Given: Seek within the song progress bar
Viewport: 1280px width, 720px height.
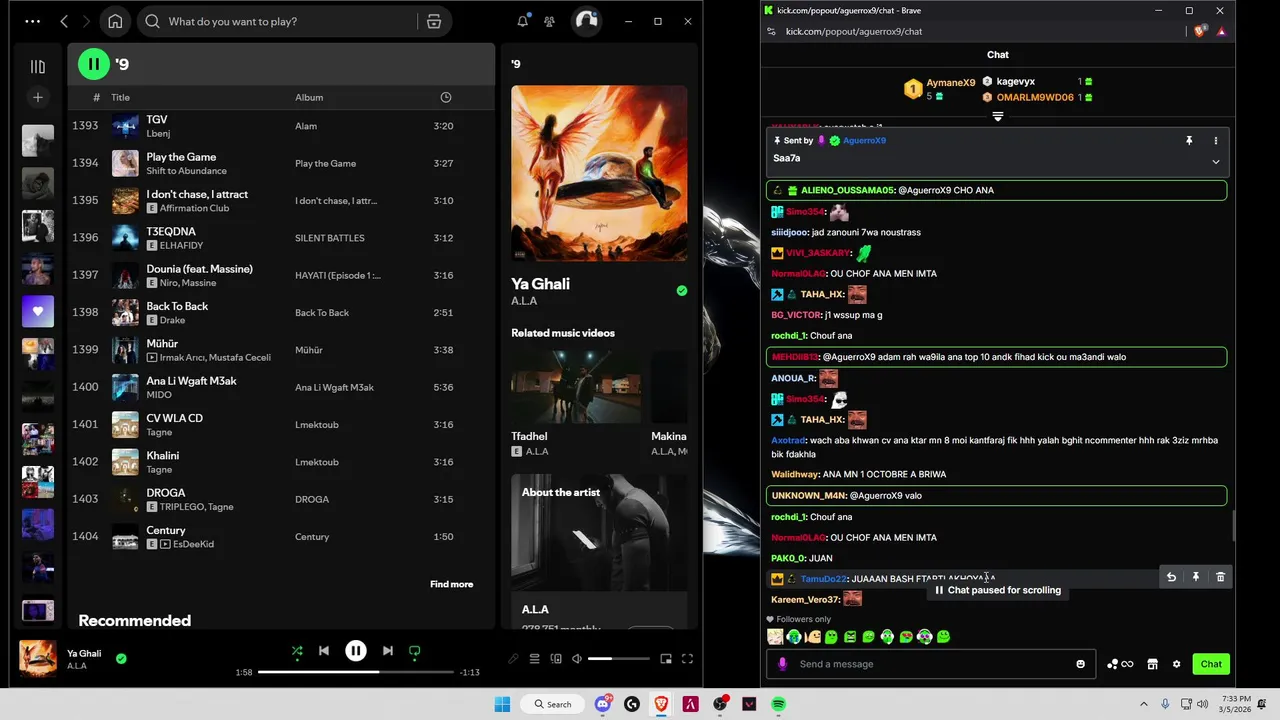Looking at the screenshot, I should [355, 672].
